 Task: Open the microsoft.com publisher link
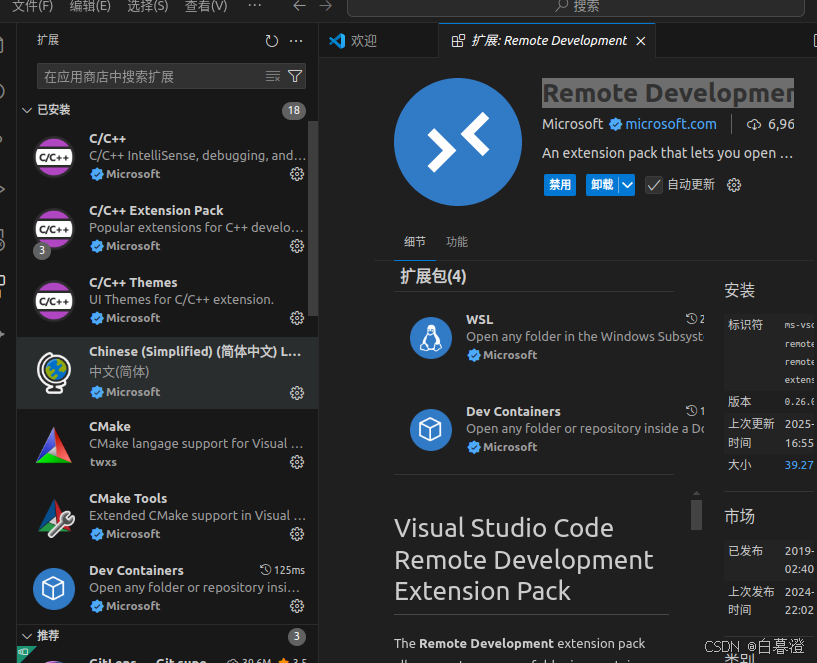(671, 124)
